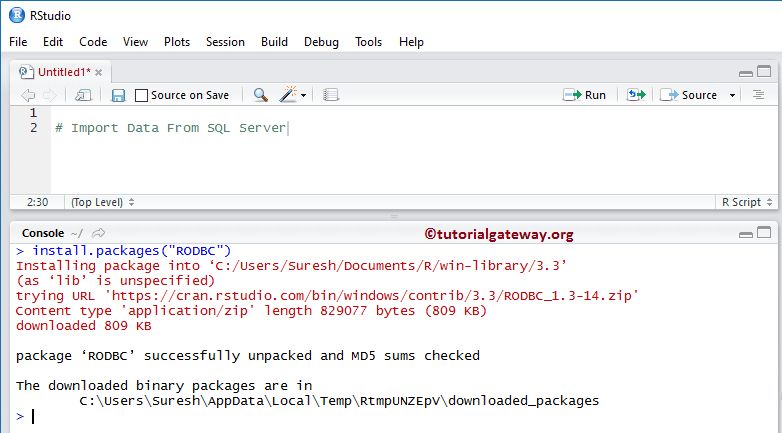Minimize the source editor pane

[x=746, y=73]
